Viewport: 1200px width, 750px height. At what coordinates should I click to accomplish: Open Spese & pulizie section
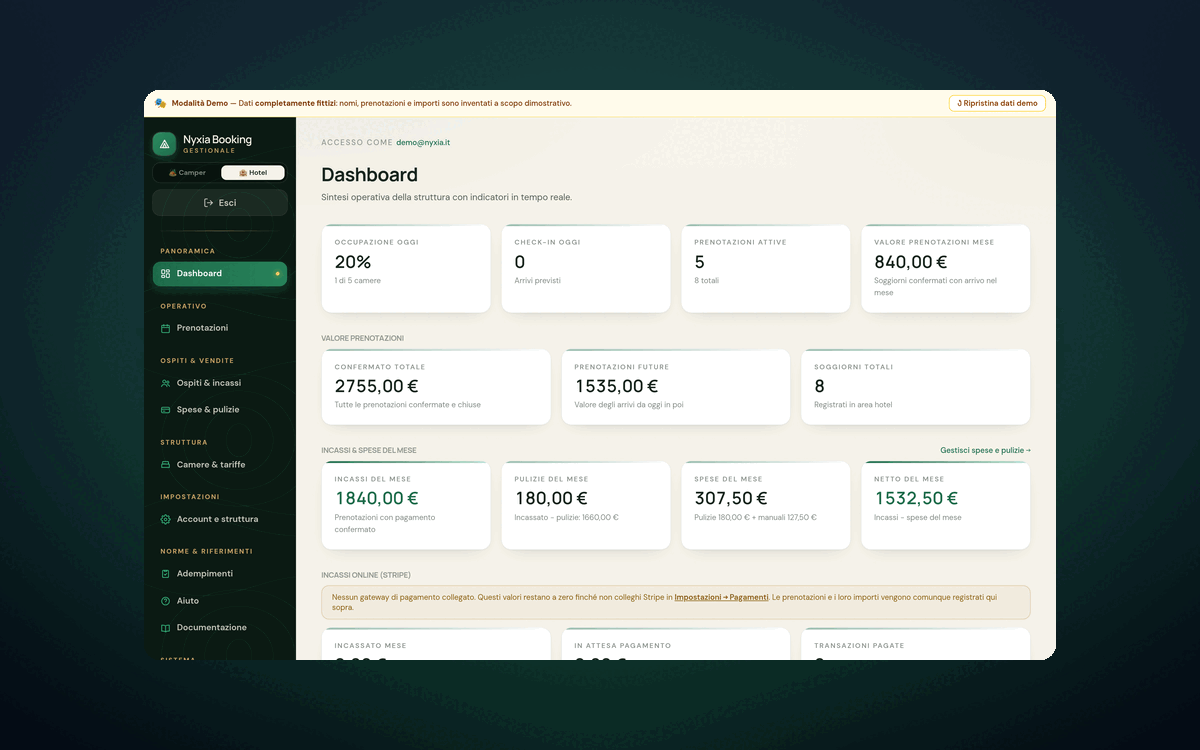pyautogui.click(x=220, y=410)
